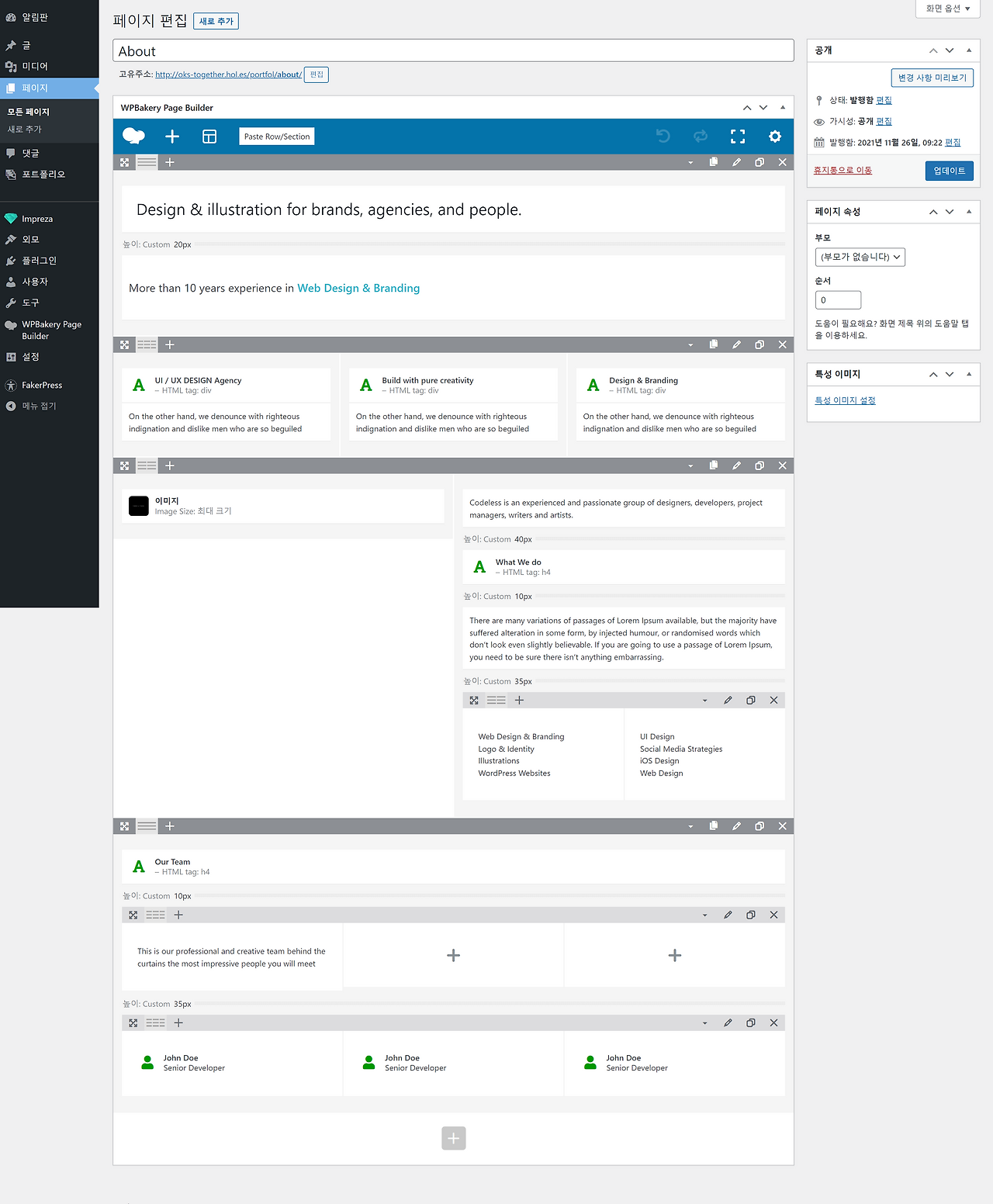Open the 화면 옵션 screen options dropdown
The height and width of the screenshot is (1204, 993).
948,9
